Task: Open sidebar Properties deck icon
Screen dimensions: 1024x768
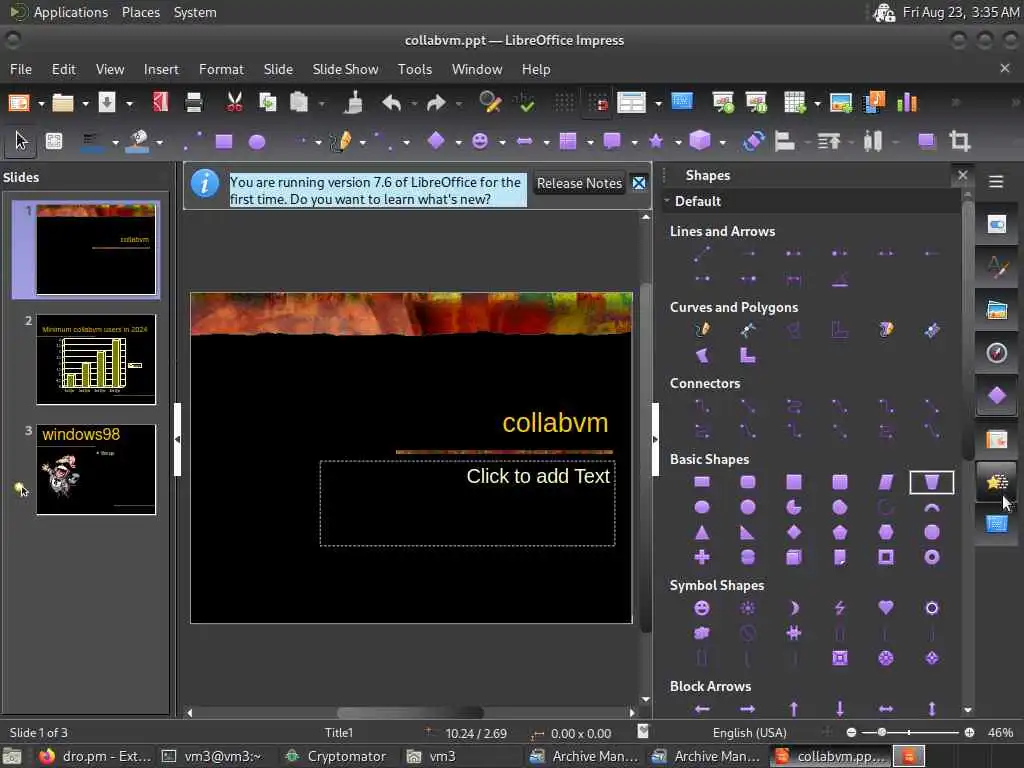Action: coord(997,225)
